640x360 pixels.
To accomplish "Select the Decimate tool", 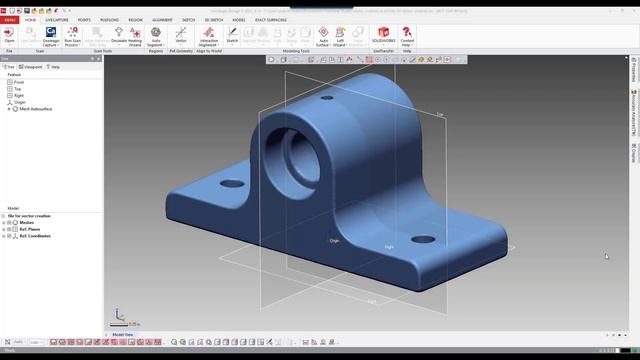I will click(119, 35).
